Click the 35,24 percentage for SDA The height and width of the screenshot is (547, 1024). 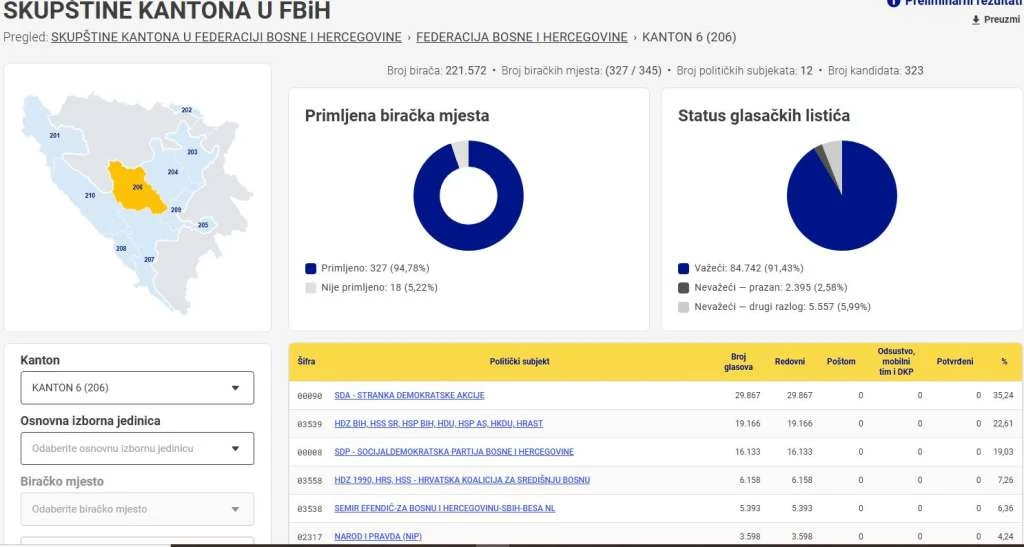tap(1004, 396)
